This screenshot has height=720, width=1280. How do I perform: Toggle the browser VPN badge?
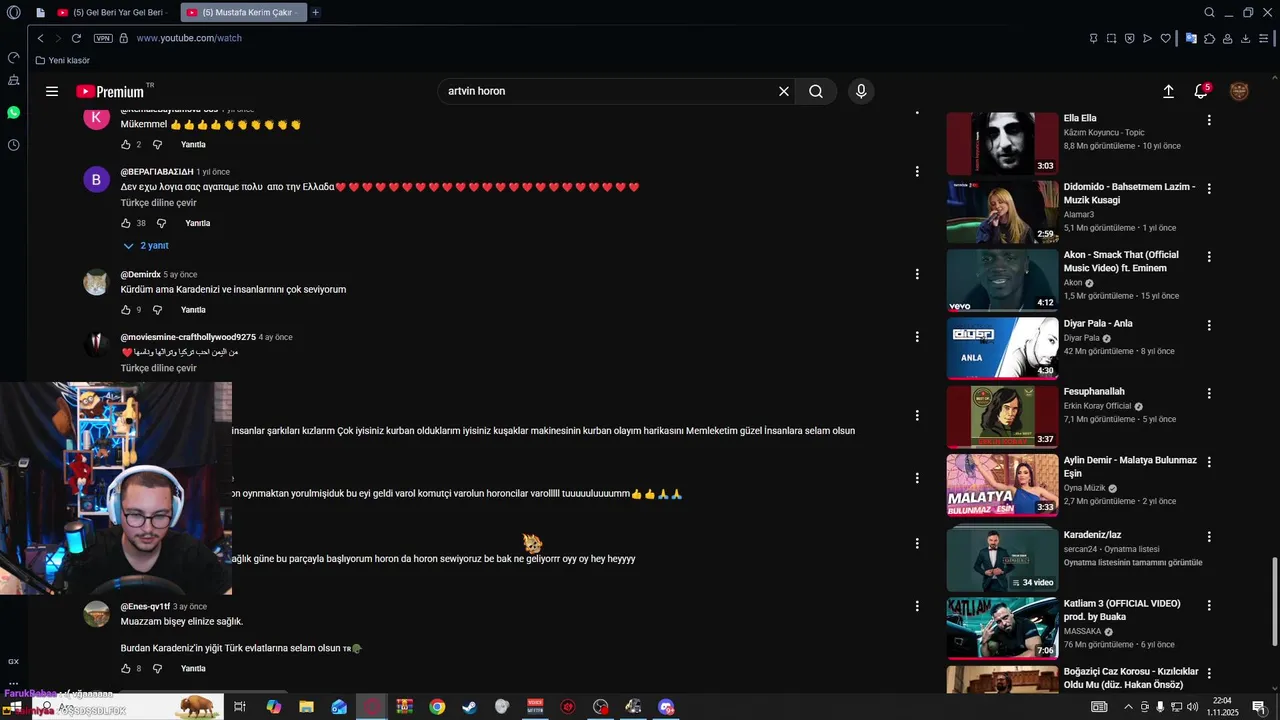tap(103, 38)
